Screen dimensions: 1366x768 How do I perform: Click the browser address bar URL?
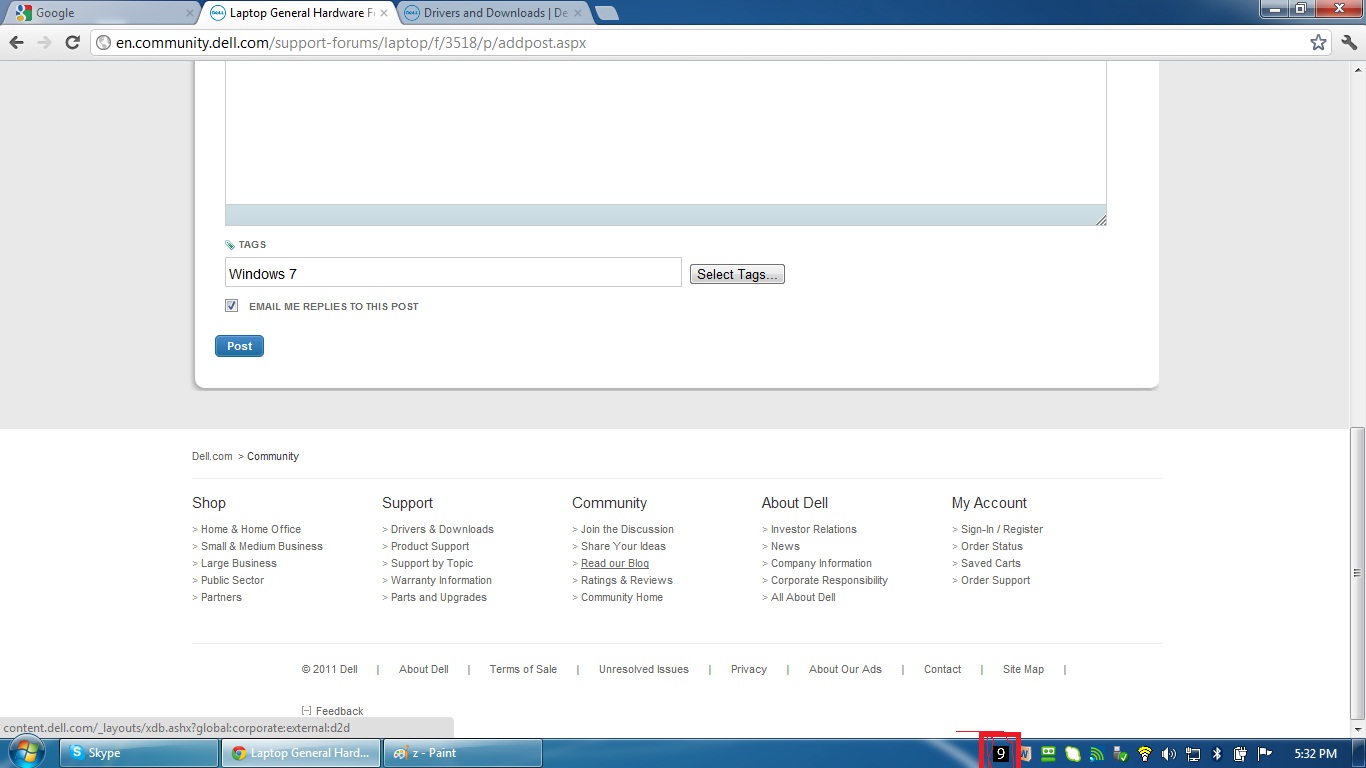coord(351,43)
